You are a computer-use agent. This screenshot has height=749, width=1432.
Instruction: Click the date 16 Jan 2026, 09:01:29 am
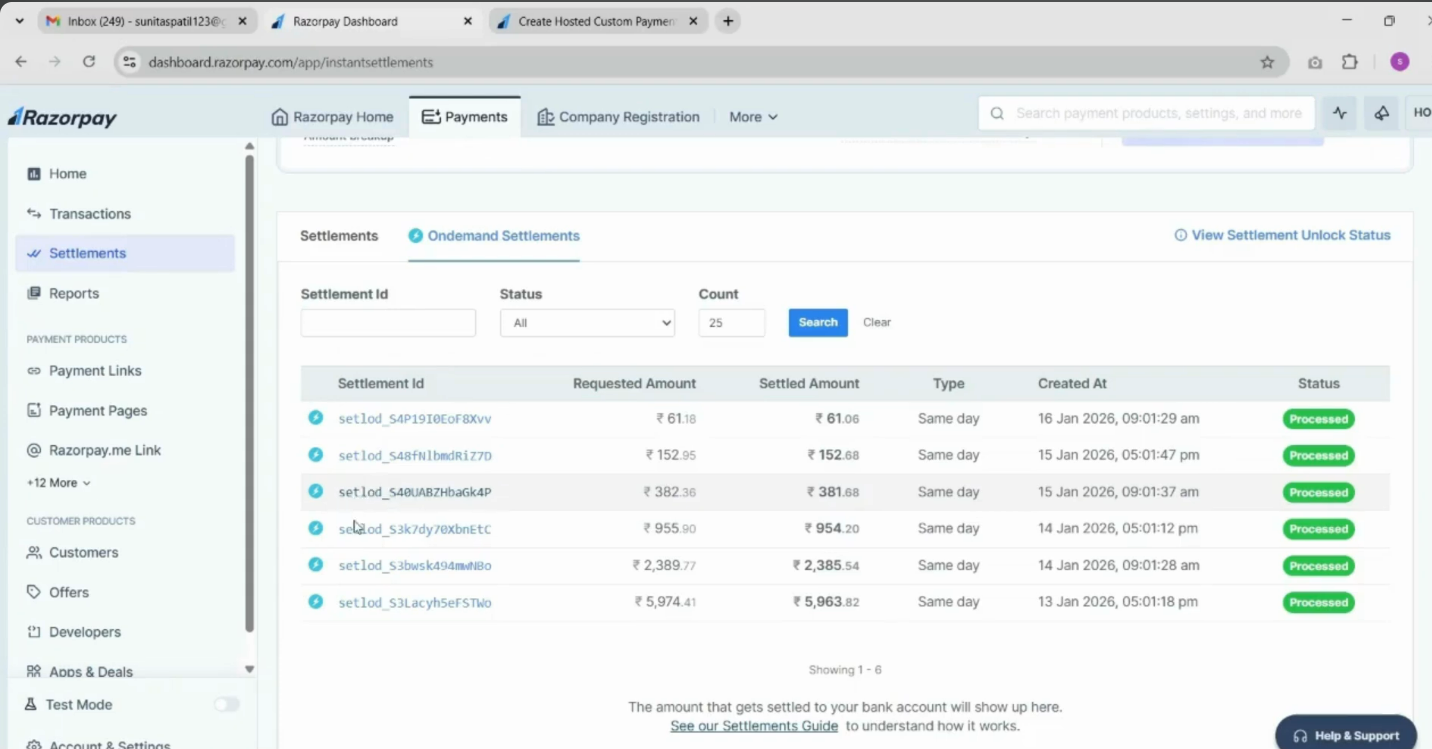pos(1118,418)
